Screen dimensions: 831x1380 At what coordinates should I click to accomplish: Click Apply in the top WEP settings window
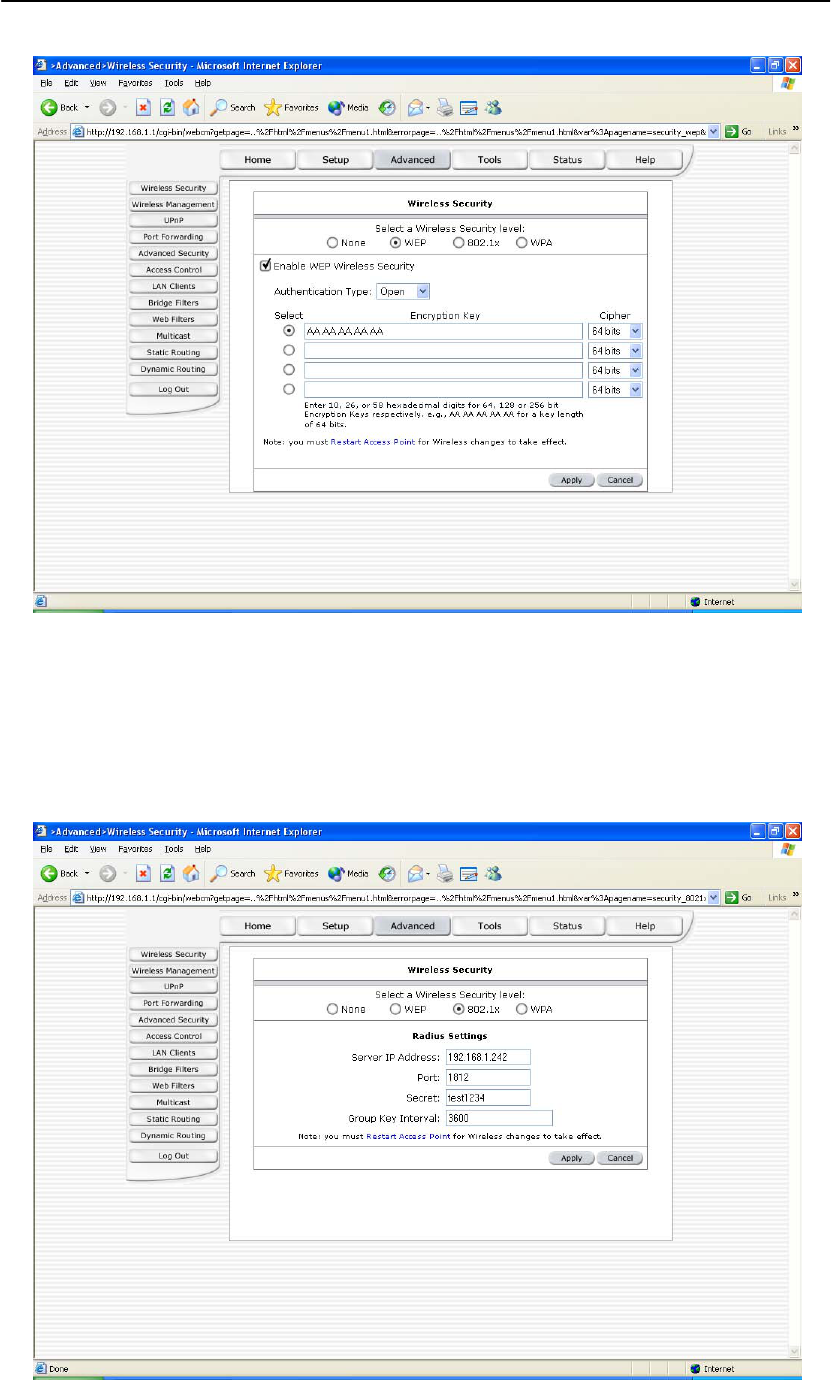click(x=571, y=480)
